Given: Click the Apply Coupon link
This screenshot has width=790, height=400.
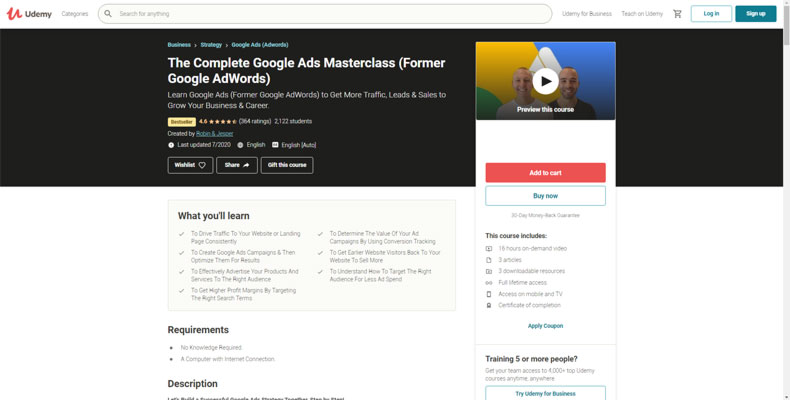Looking at the screenshot, I should point(546,326).
